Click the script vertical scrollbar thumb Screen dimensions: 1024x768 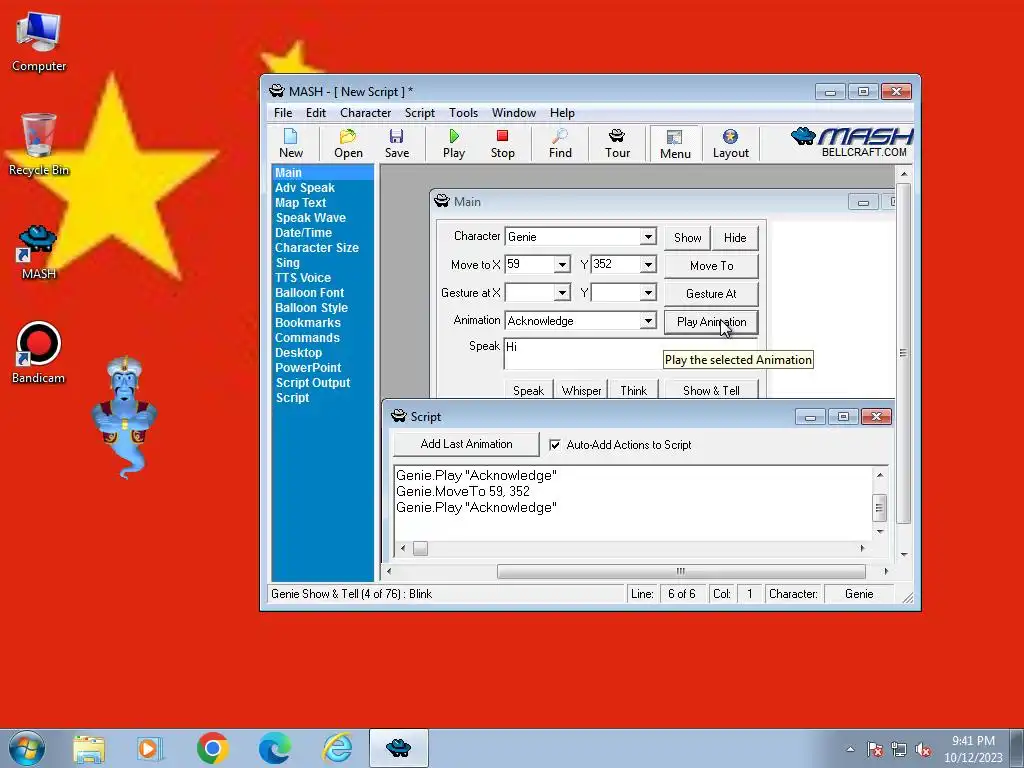point(880,507)
